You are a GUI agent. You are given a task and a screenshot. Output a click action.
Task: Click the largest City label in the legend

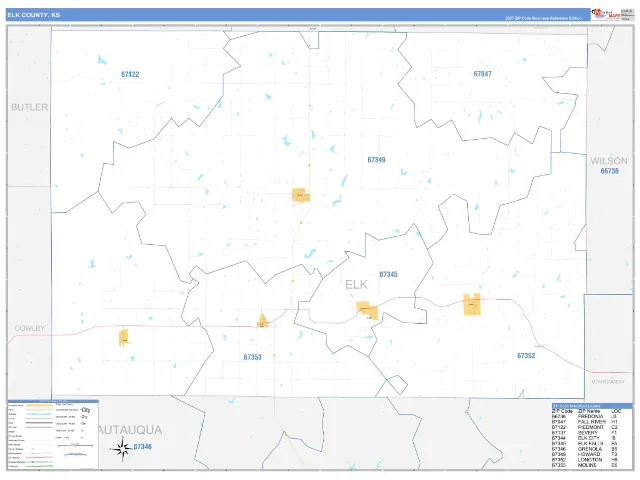click(x=86, y=410)
